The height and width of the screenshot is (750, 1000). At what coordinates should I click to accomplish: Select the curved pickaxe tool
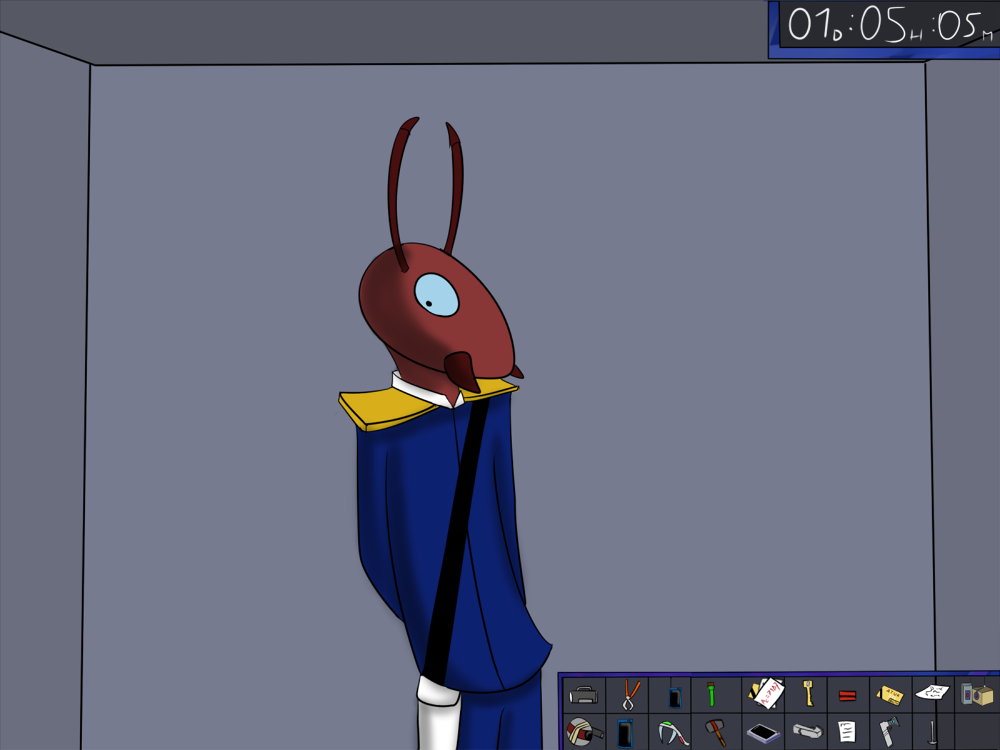point(672,733)
